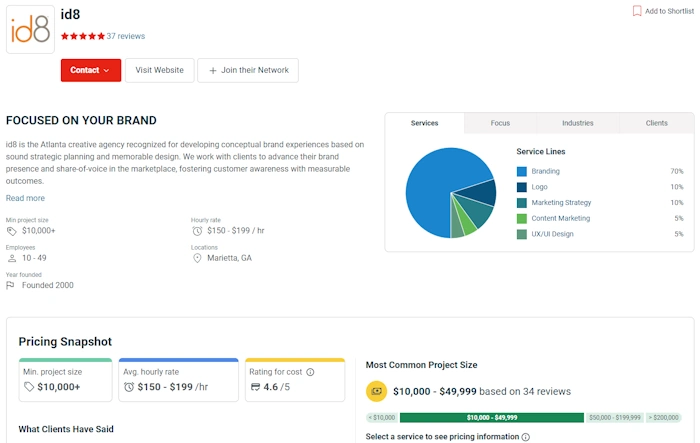
Task: Click the Marketing Strategy label
Action: 561,203
